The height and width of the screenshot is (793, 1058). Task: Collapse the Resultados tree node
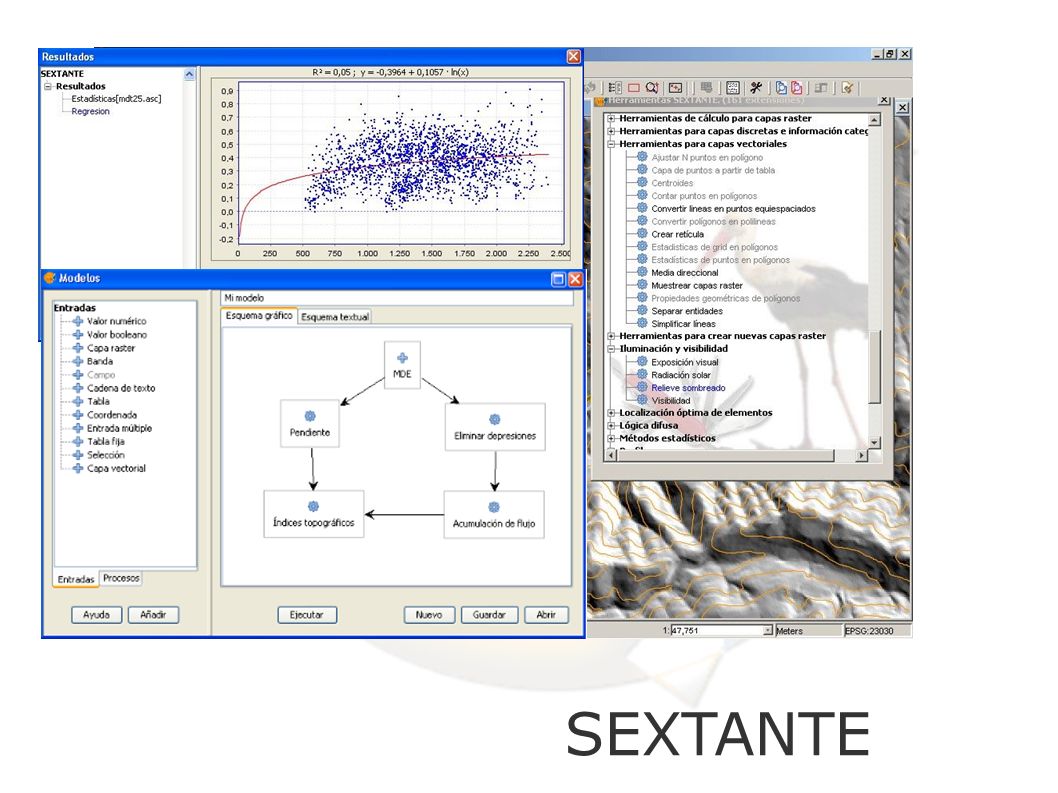pyautogui.click(x=48, y=86)
